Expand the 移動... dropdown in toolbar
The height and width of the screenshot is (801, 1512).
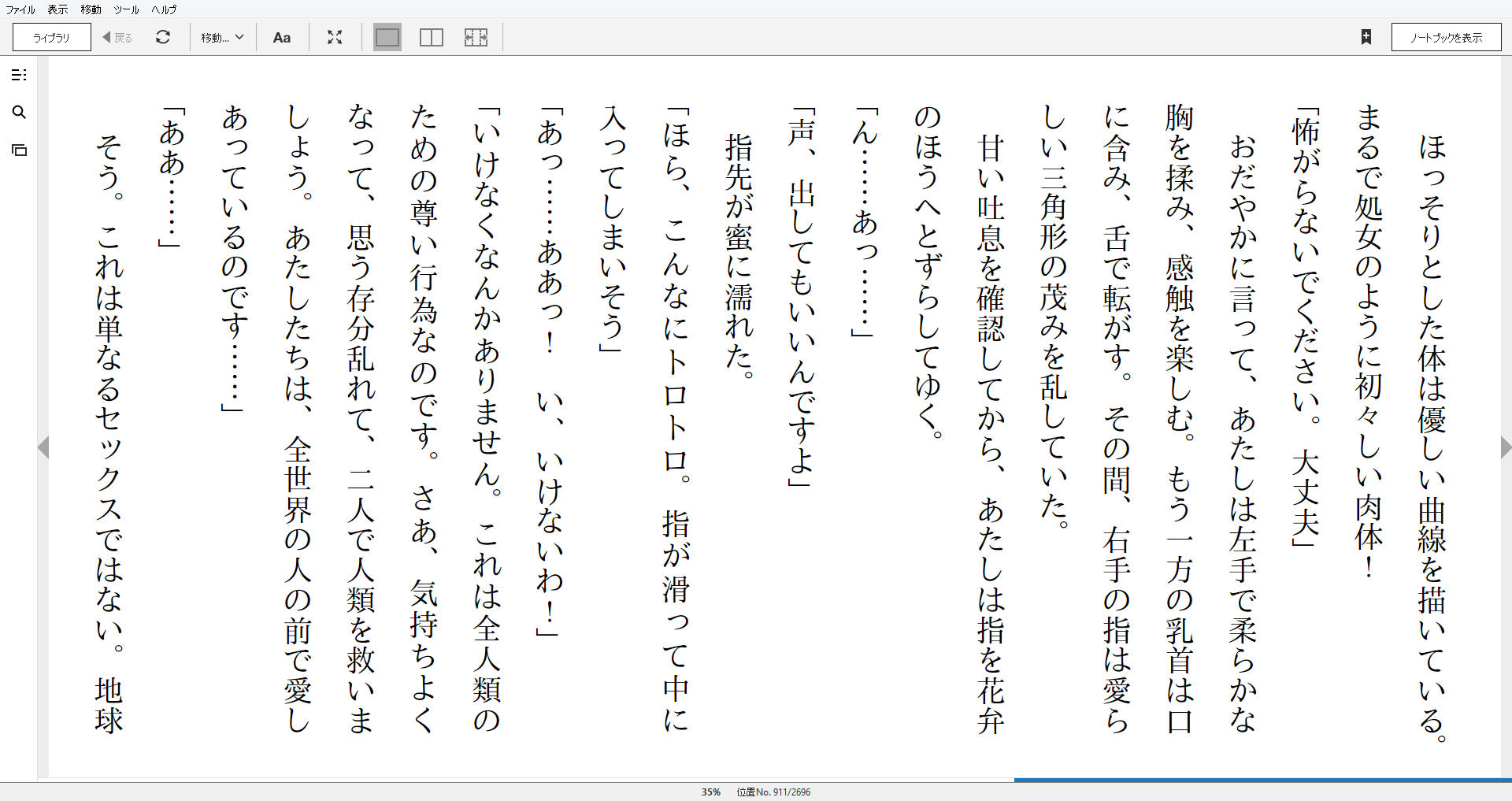[x=222, y=37]
